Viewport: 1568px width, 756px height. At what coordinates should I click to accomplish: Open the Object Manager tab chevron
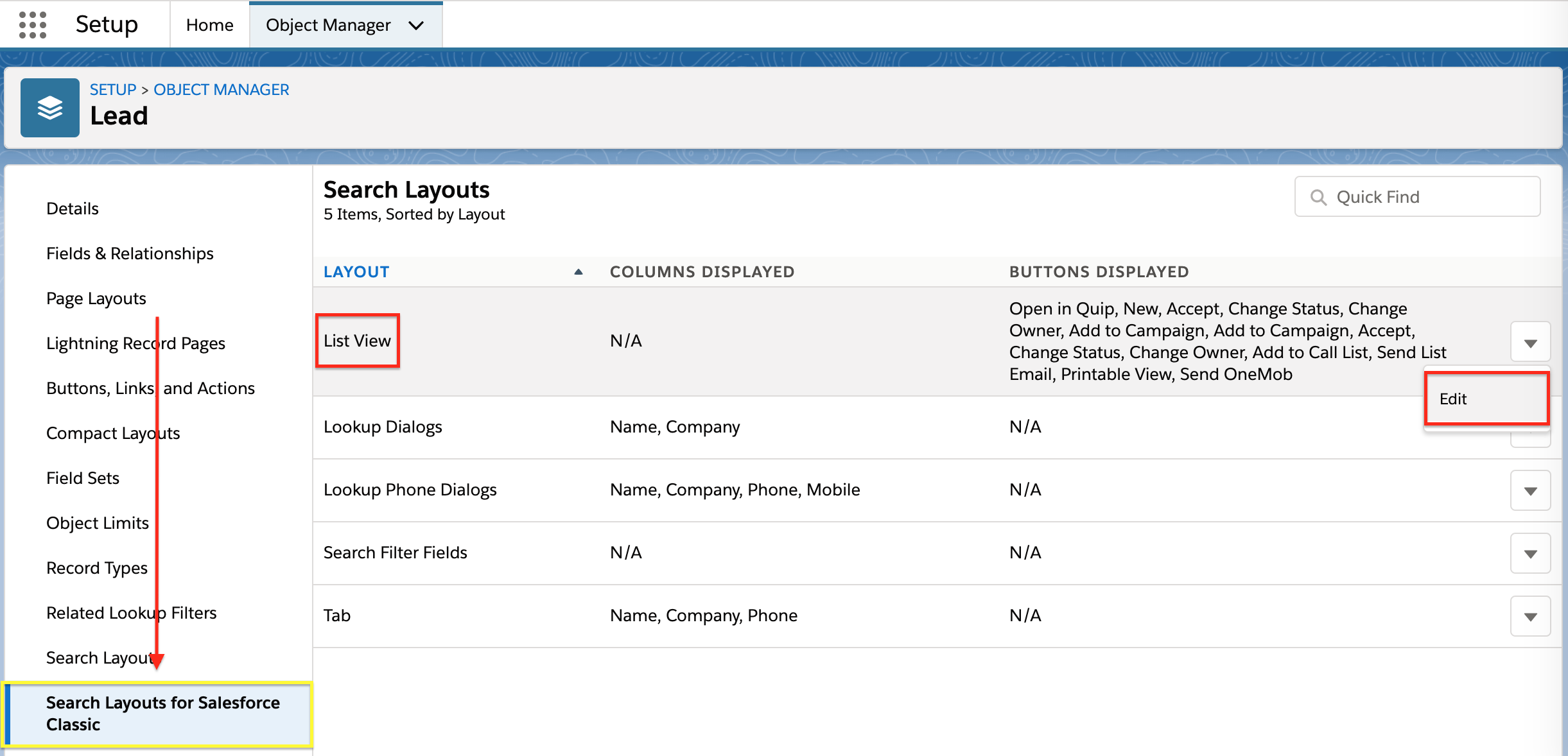pos(416,26)
